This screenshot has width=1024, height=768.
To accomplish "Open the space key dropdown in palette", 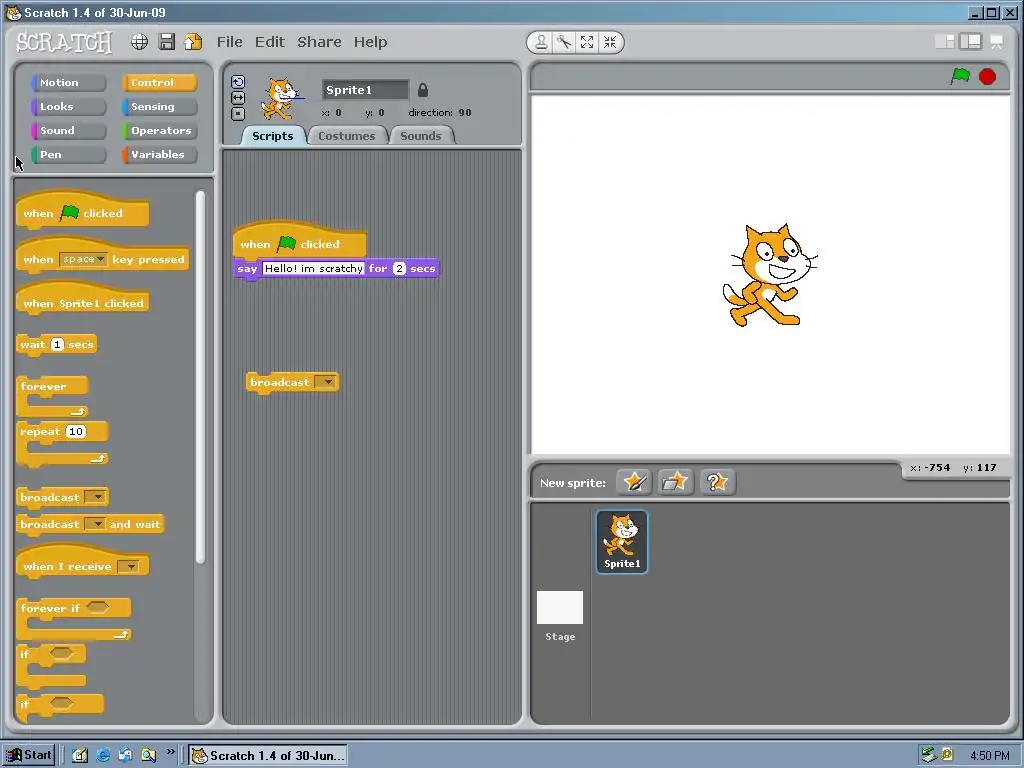I will pyautogui.click(x=83, y=259).
